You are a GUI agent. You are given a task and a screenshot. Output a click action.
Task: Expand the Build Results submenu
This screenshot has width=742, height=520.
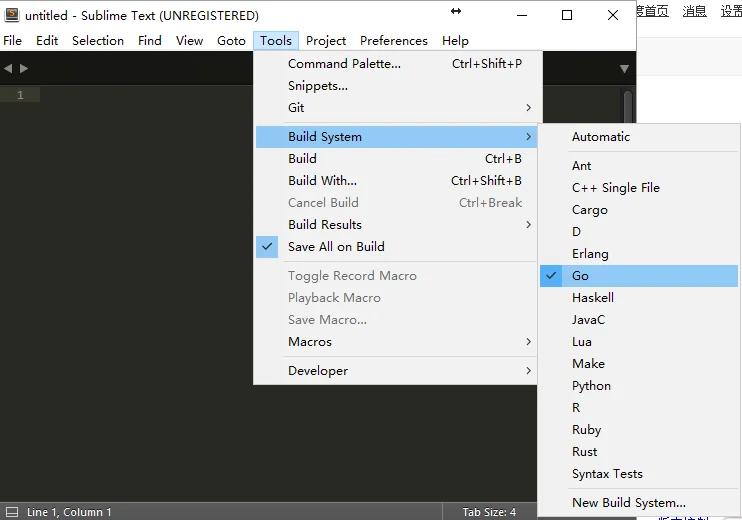click(397, 225)
